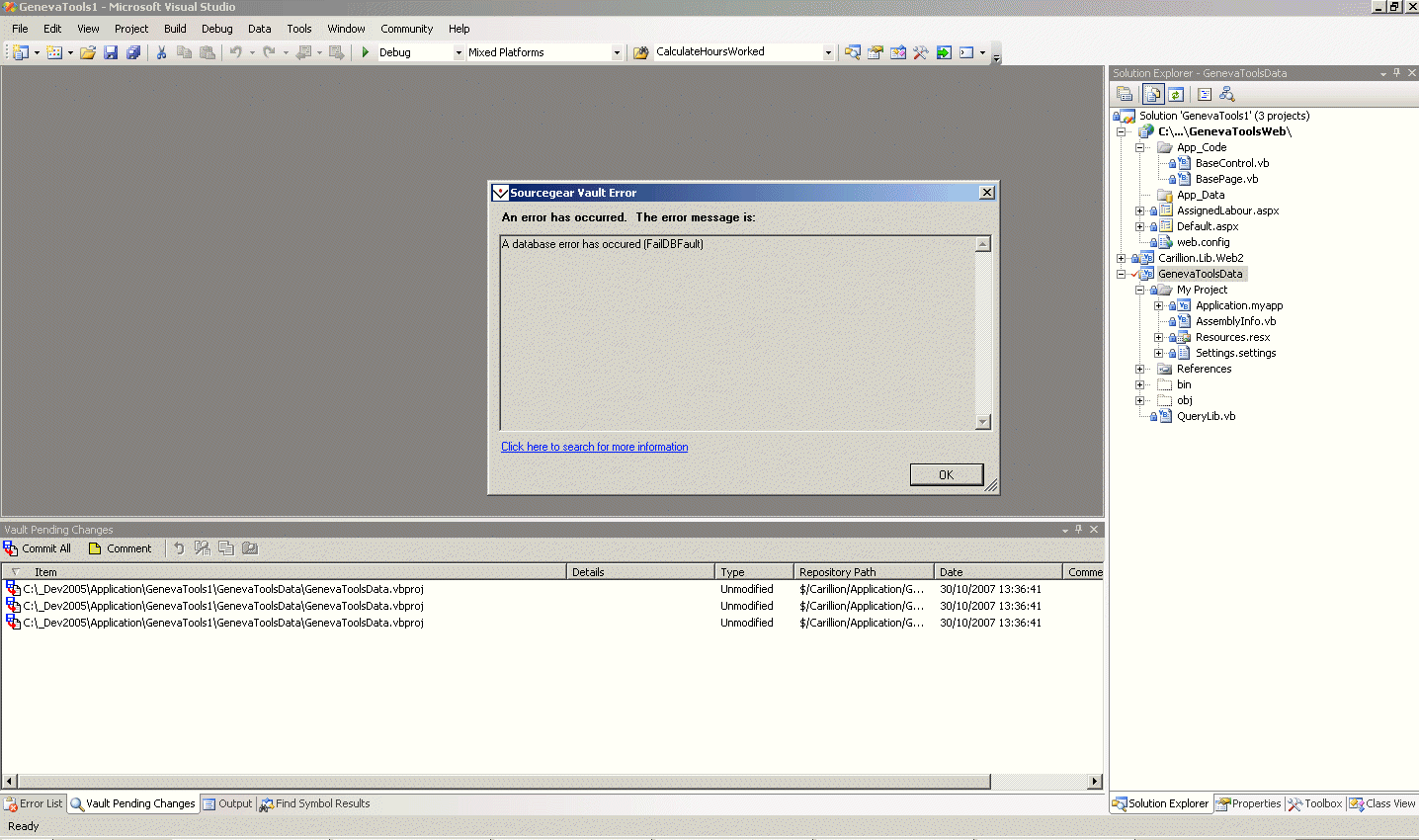Sort the list by the Repository Path column
This screenshot has width=1419, height=840.
[x=864, y=572]
